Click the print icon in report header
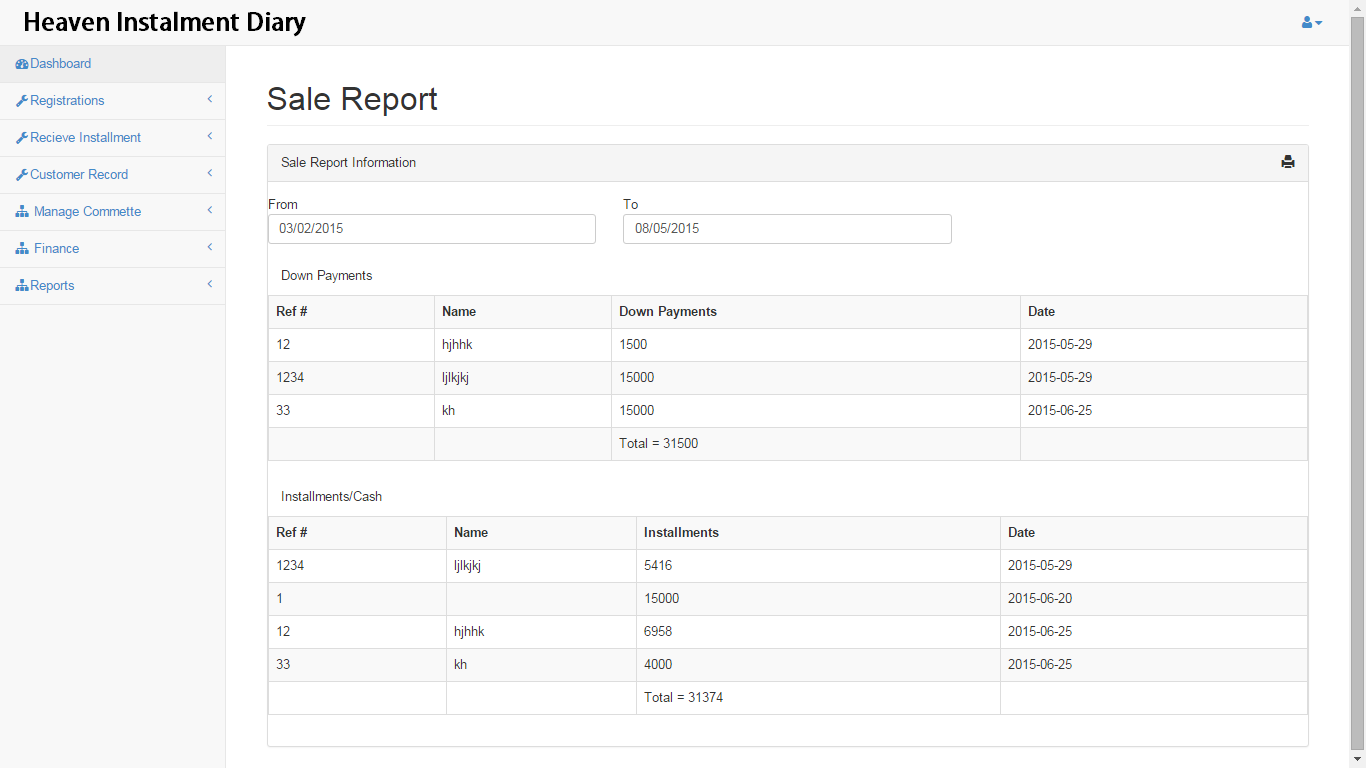Viewport: 1366px width, 768px height. 1288,162
